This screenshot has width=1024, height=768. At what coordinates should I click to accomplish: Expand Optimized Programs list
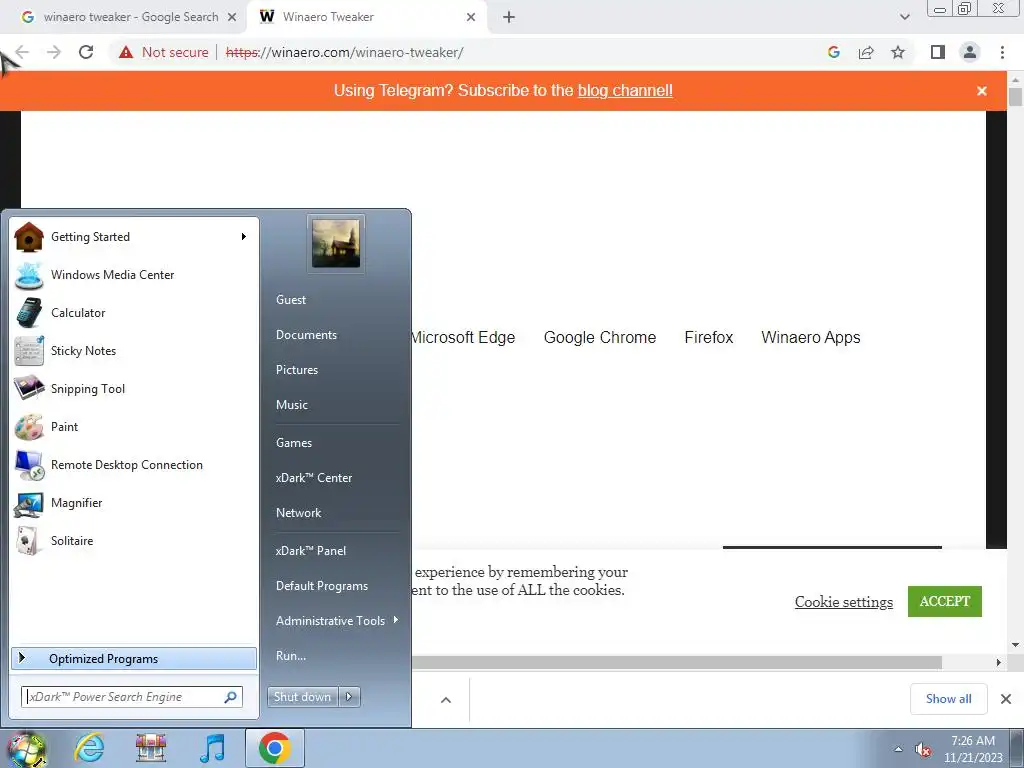point(134,658)
